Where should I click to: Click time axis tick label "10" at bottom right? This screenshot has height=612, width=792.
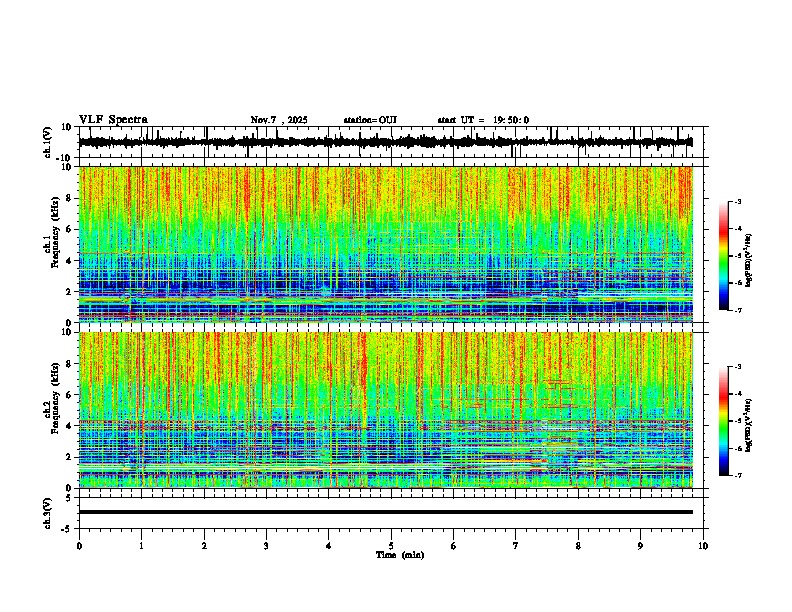point(703,545)
